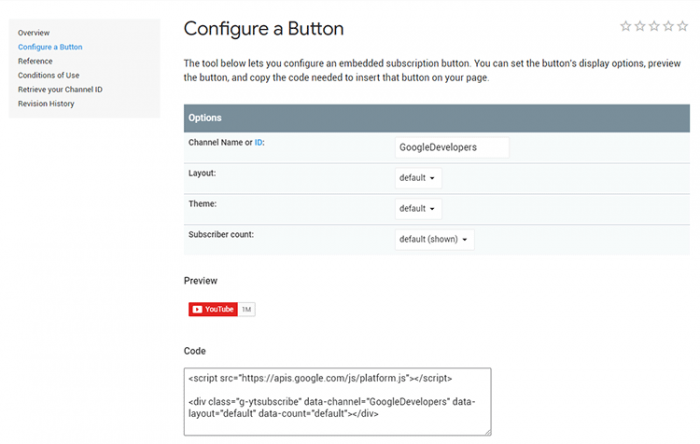Grab the code box resize handle
This screenshot has width=700, height=444.
click(x=487, y=431)
